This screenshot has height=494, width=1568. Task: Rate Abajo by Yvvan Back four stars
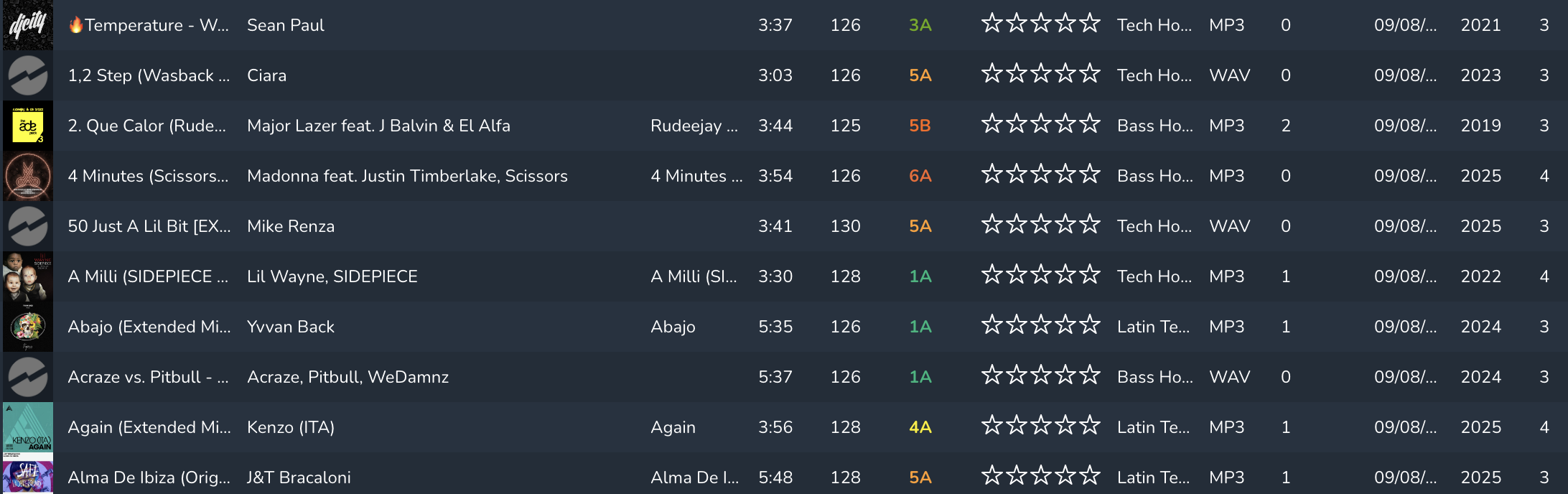pos(1065,325)
